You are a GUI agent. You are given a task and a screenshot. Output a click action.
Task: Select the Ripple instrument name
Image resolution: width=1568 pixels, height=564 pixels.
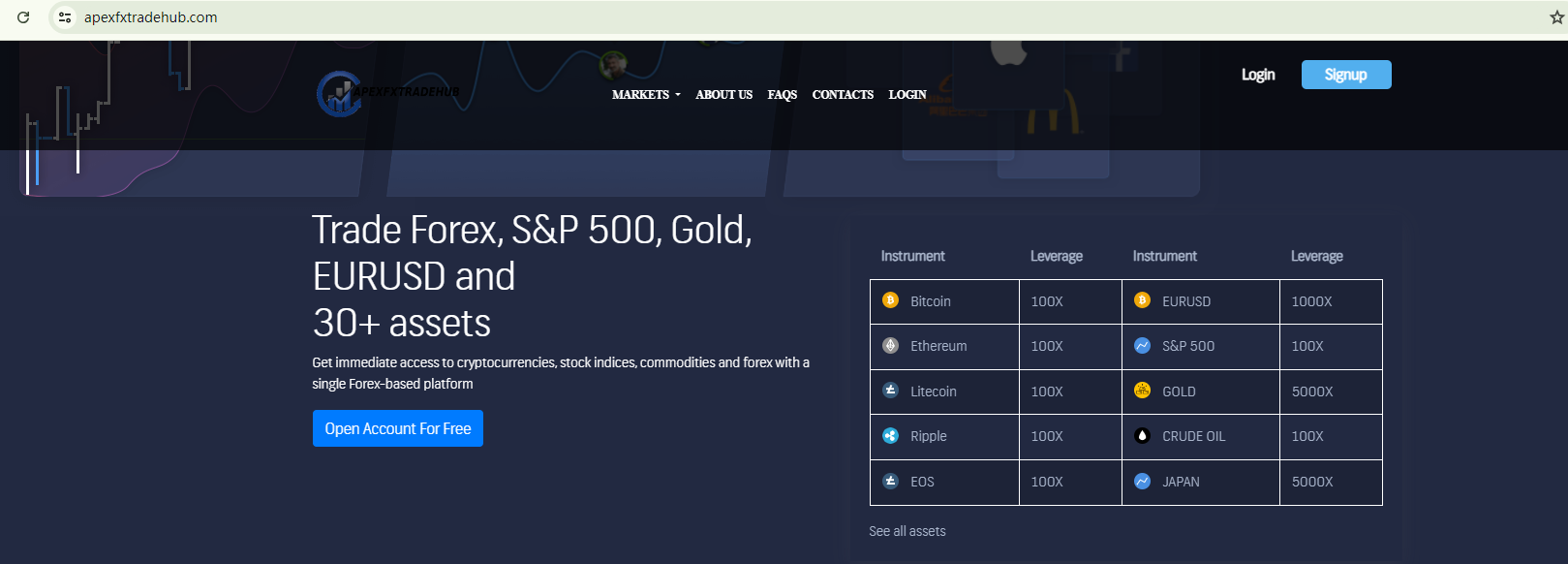coord(929,436)
